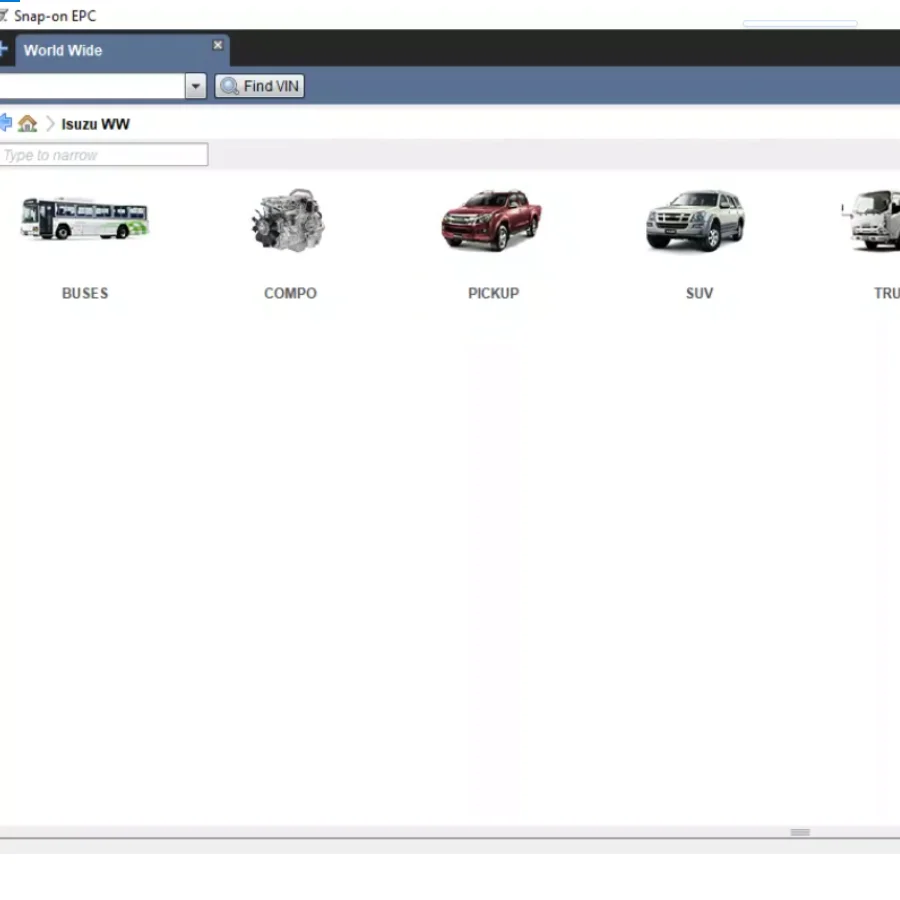Screen dimensions: 900x900
Task: Click the Snap-on EPC application icon
Action: [x=10, y=16]
